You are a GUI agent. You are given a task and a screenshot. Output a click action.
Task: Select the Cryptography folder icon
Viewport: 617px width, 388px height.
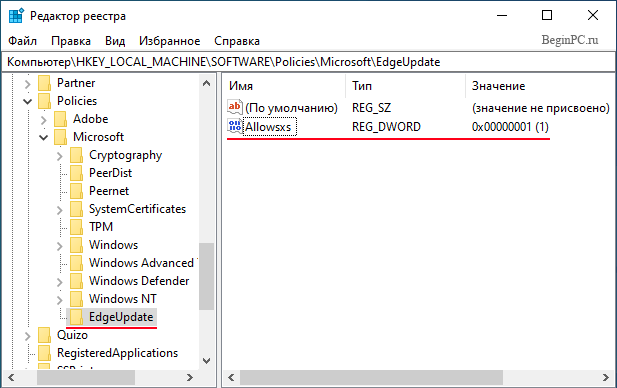tap(76, 155)
